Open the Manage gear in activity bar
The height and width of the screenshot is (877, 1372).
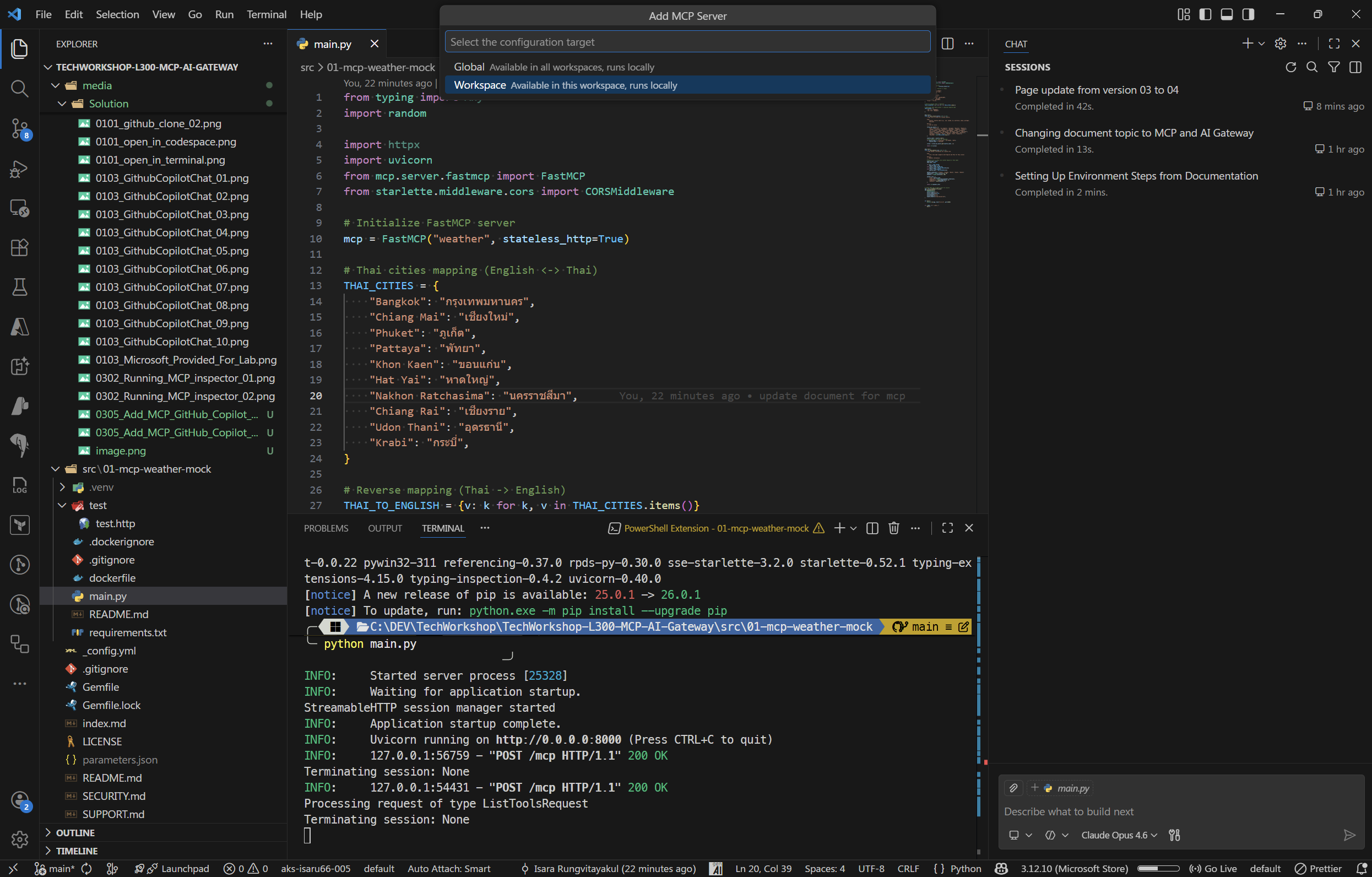[19, 839]
